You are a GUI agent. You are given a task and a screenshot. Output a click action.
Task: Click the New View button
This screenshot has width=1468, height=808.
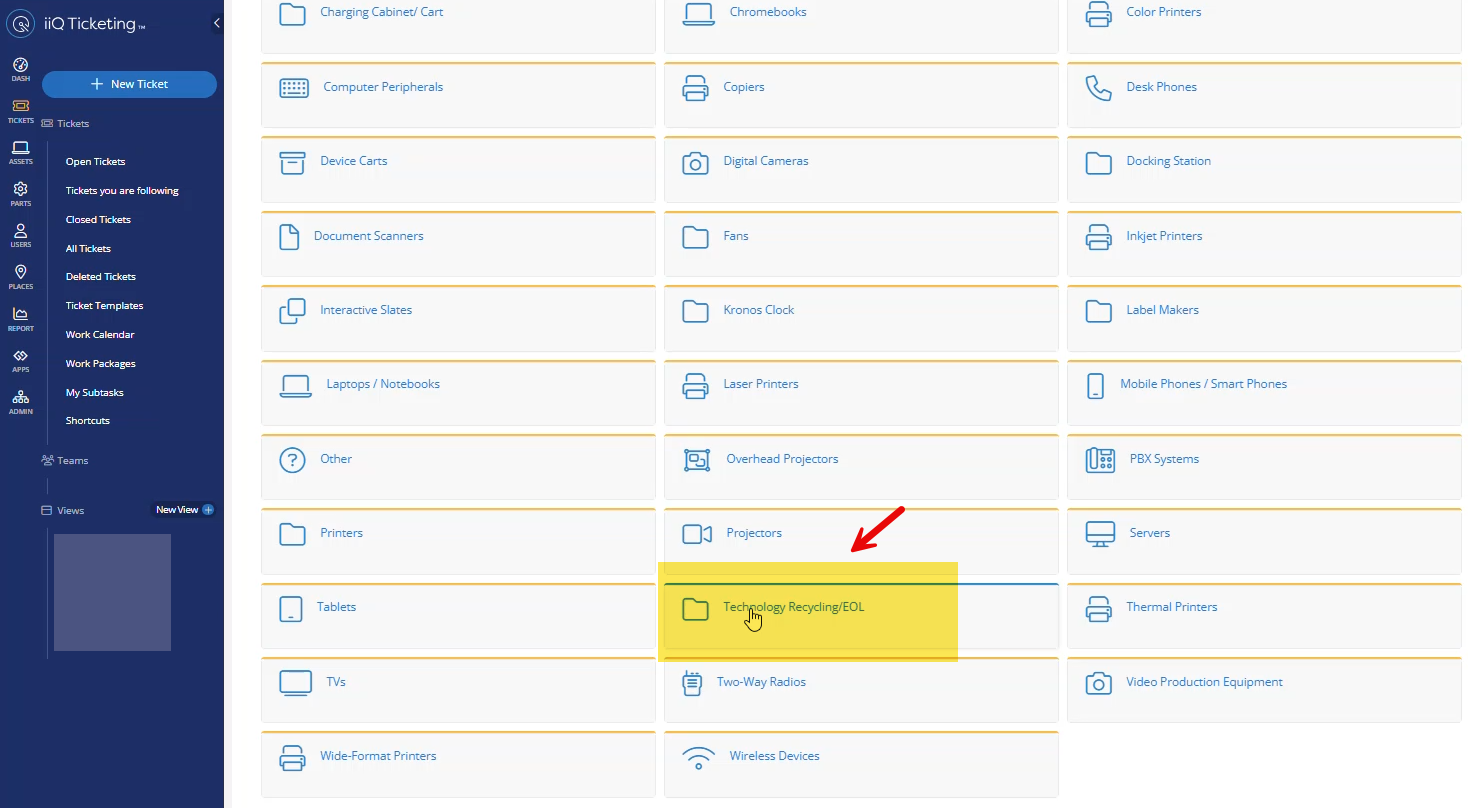pos(183,509)
